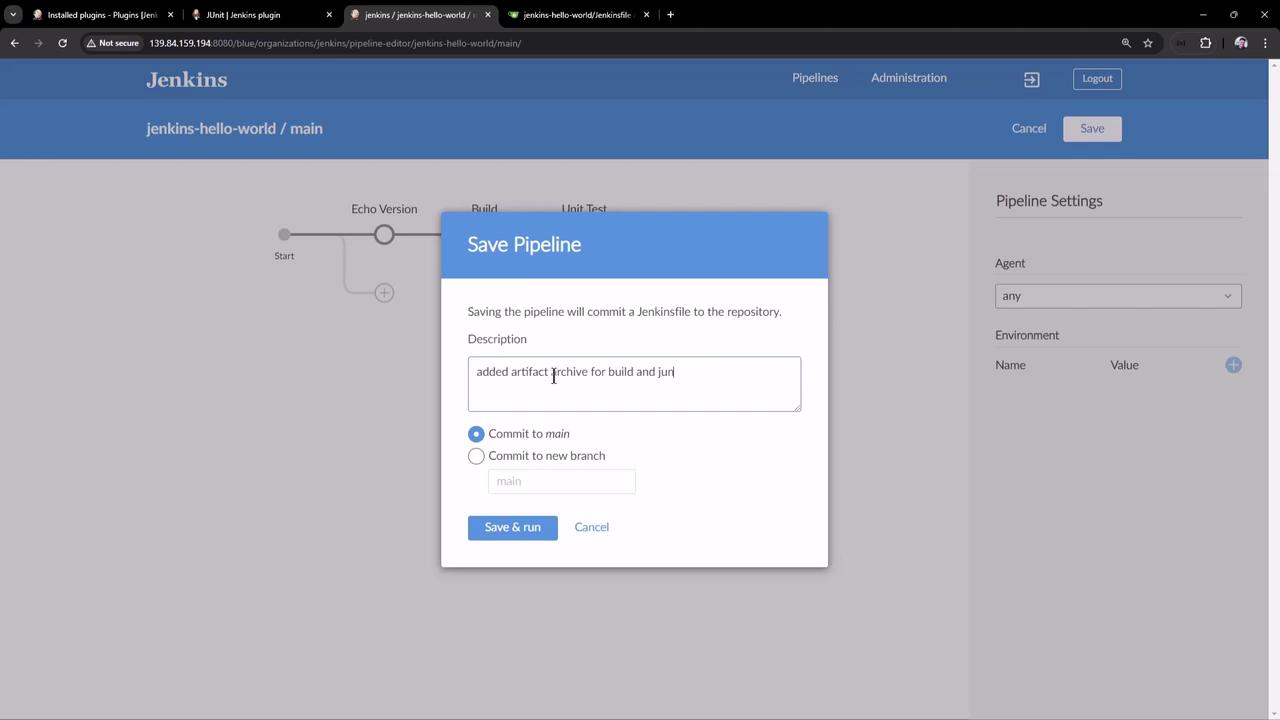Click the Save & run button
This screenshot has width=1280, height=720.
pos(512,527)
